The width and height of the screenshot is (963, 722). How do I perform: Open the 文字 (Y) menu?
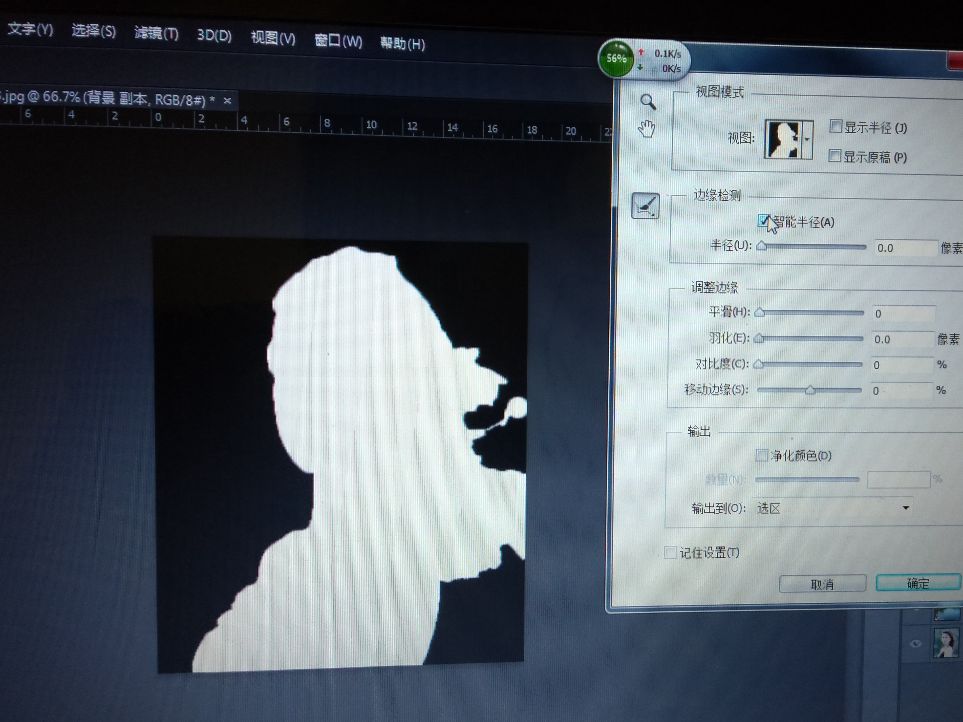pyautogui.click(x=29, y=29)
